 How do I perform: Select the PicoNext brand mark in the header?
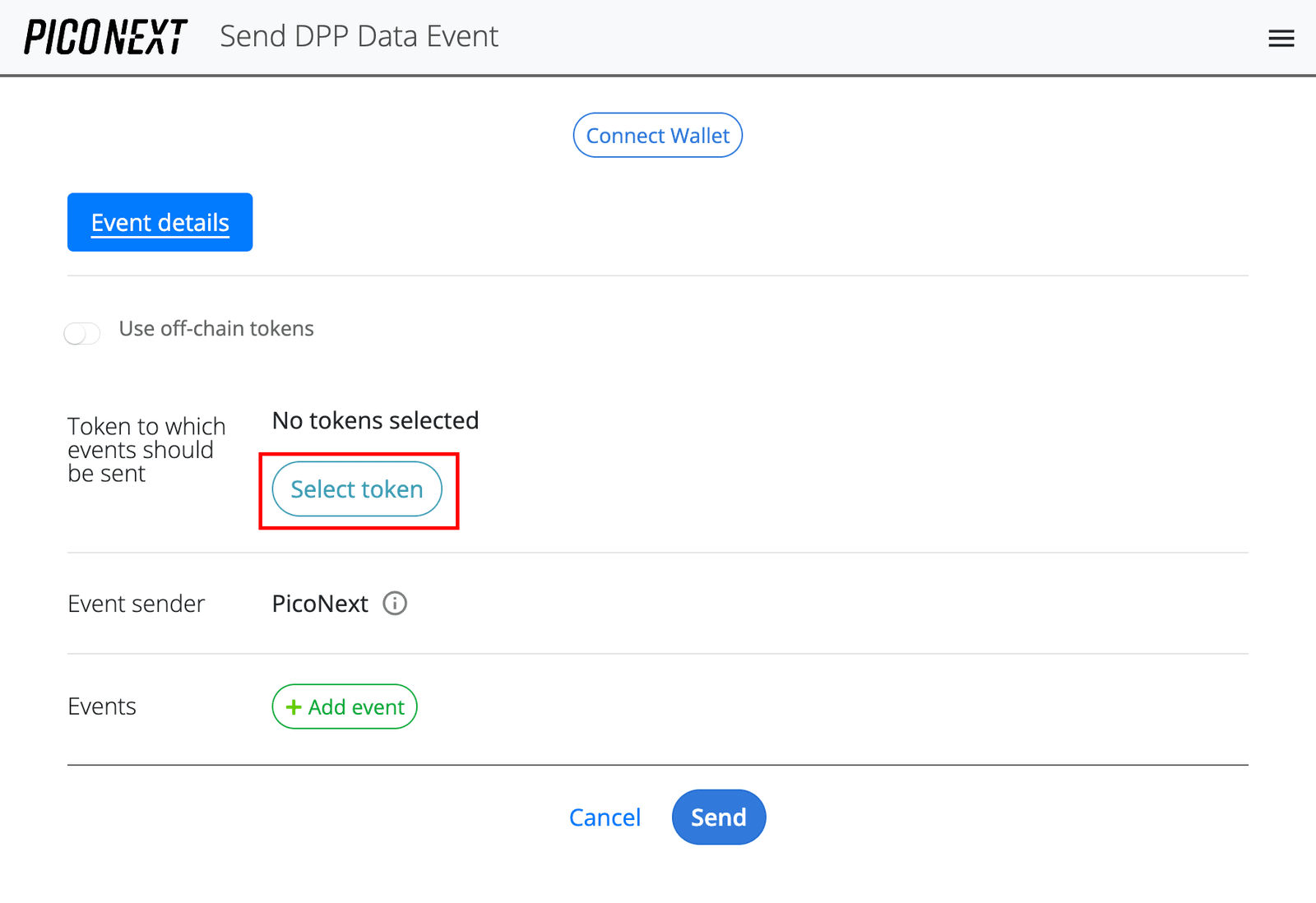(104, 35)
